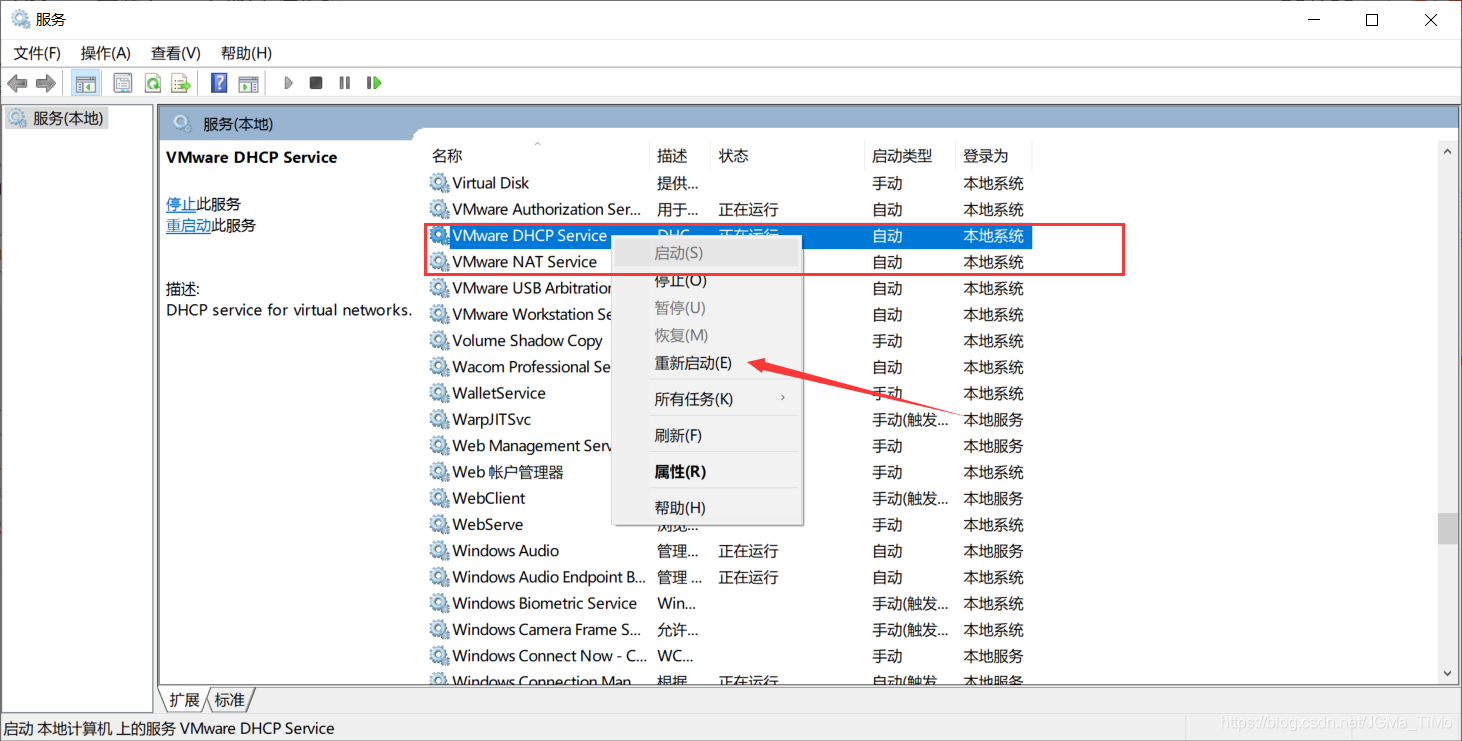
Task: Click the Forward arrow in the toolbar
Action: point(45,83)
